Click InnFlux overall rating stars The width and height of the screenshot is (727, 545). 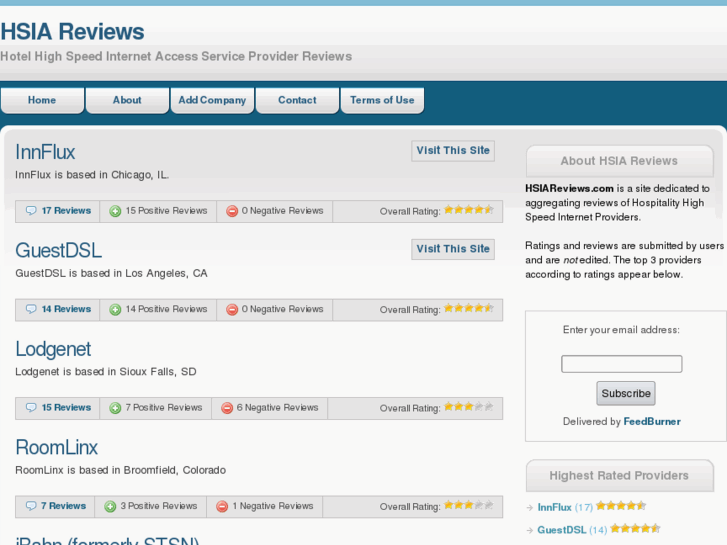click(x=469, y=210)
